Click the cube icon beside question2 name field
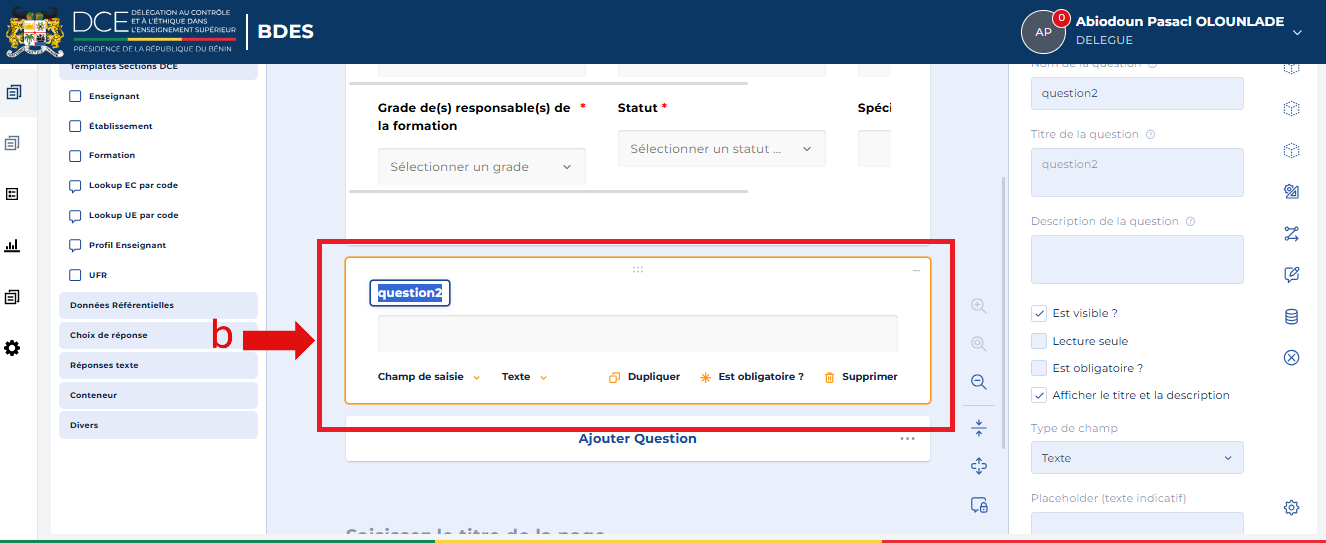The width and height of the screenshot is (1326, 543). pos(1291,109)
